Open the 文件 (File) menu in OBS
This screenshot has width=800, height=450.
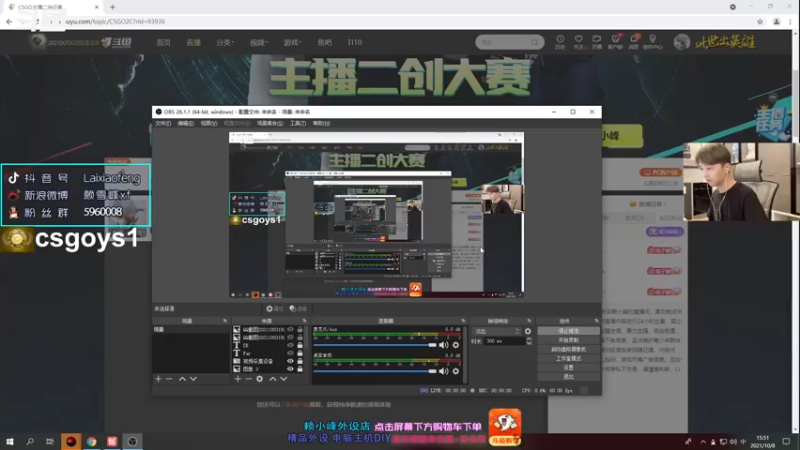[x=163, y=123]
